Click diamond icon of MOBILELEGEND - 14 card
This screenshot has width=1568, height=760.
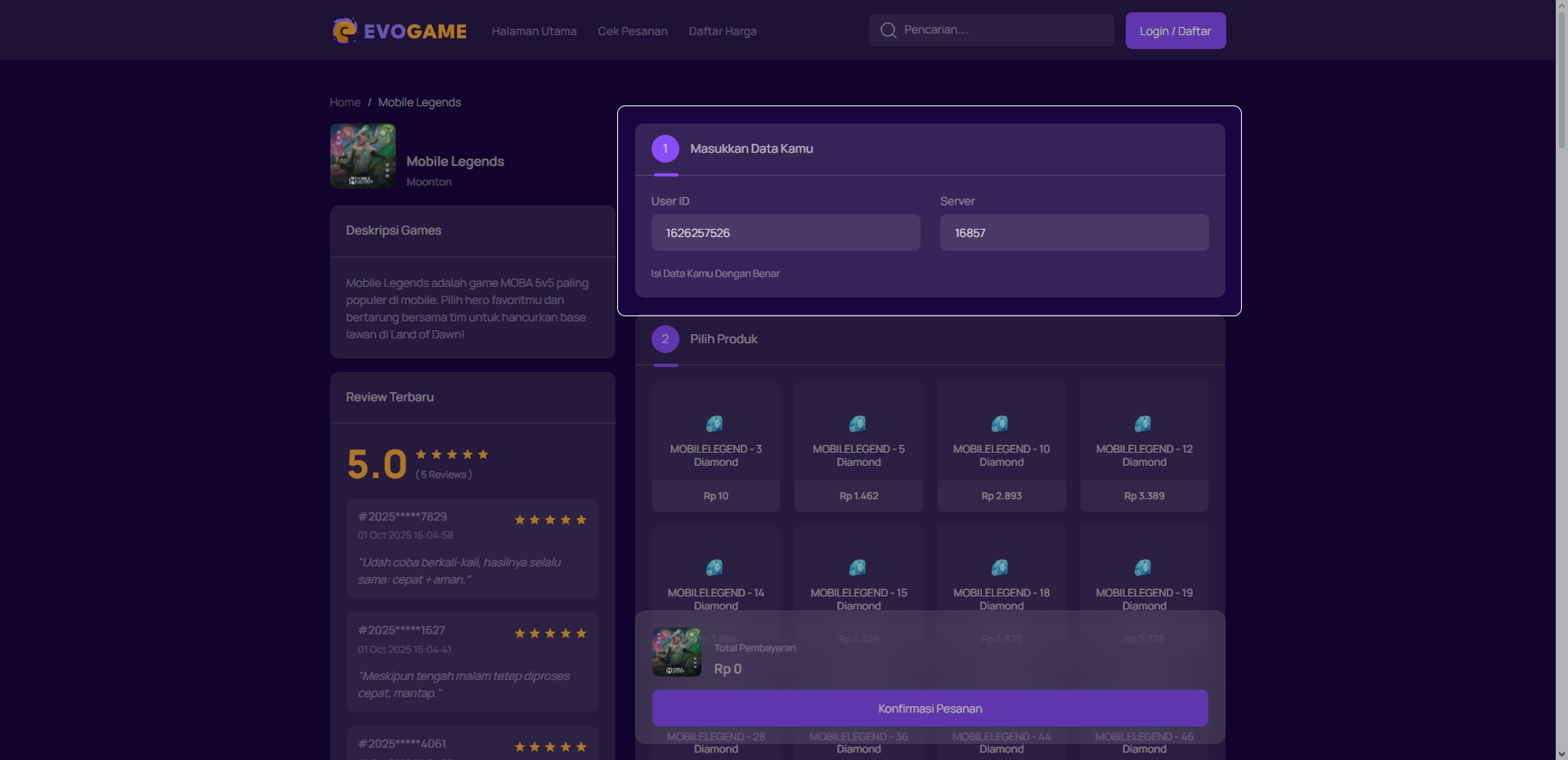coord(715,567)
